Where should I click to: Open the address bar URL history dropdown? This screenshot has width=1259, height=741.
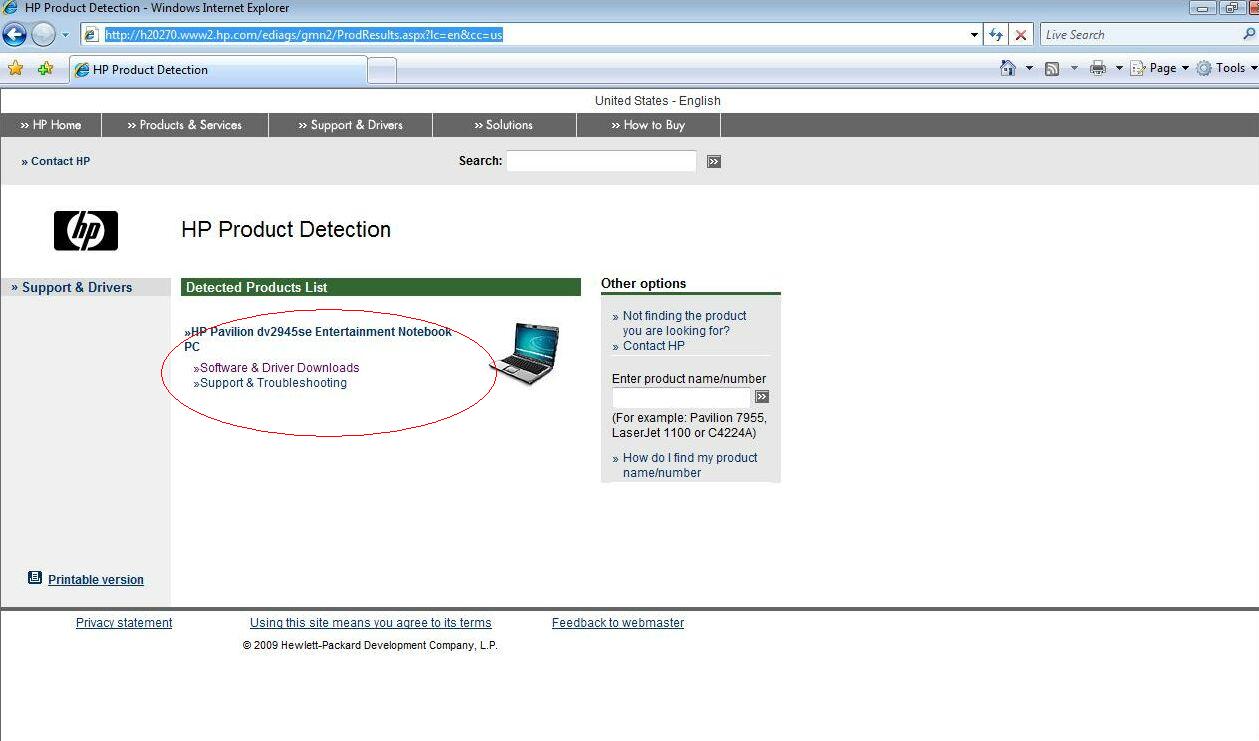coord(975,35)
